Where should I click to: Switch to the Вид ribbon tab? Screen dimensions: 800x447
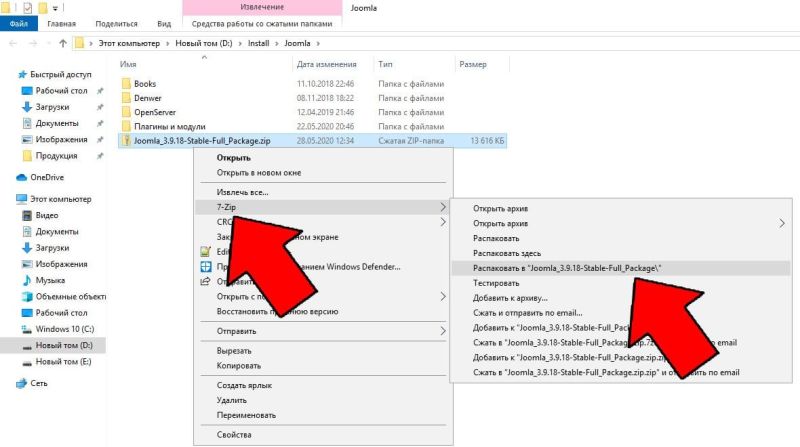tap(164, 23)
